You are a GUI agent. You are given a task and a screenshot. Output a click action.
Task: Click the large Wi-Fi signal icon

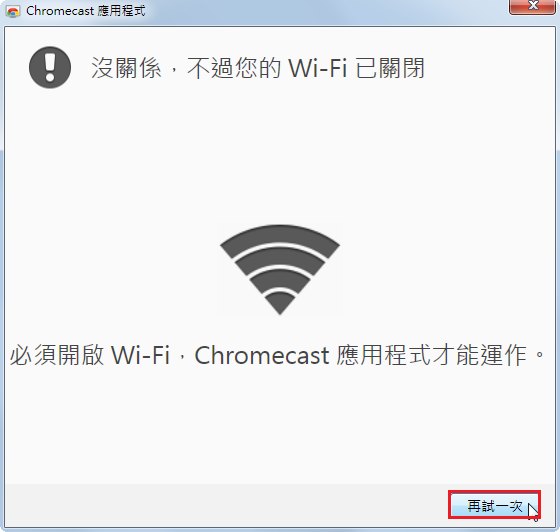click(280, 270)
